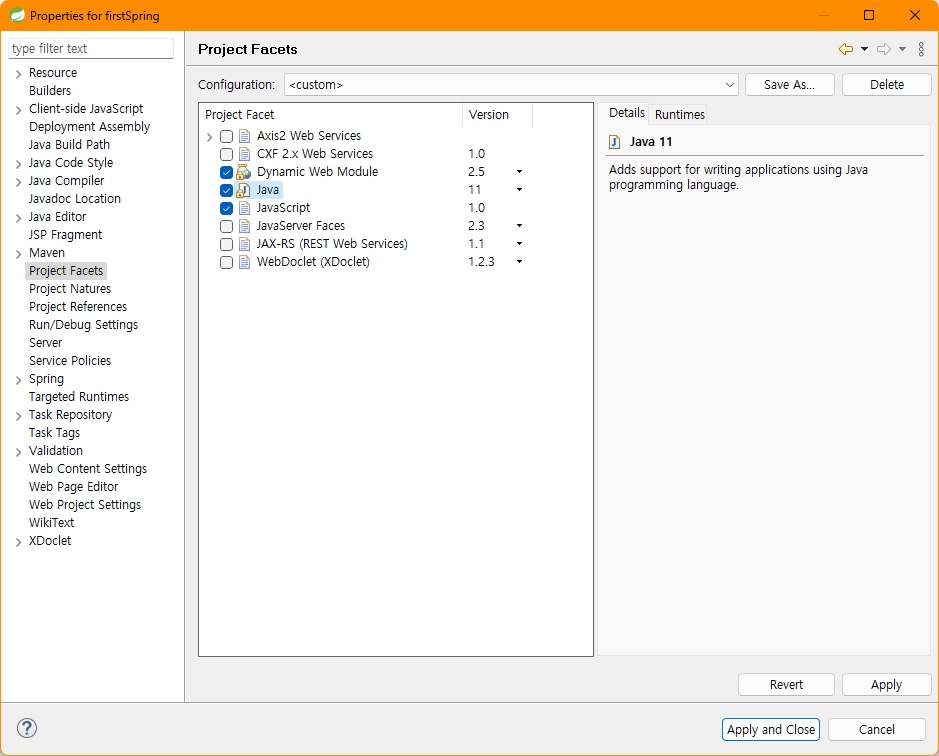Click the JavaServer Faces document icon
This screenshot has width=939, height=756.
(x=244, y=226)
